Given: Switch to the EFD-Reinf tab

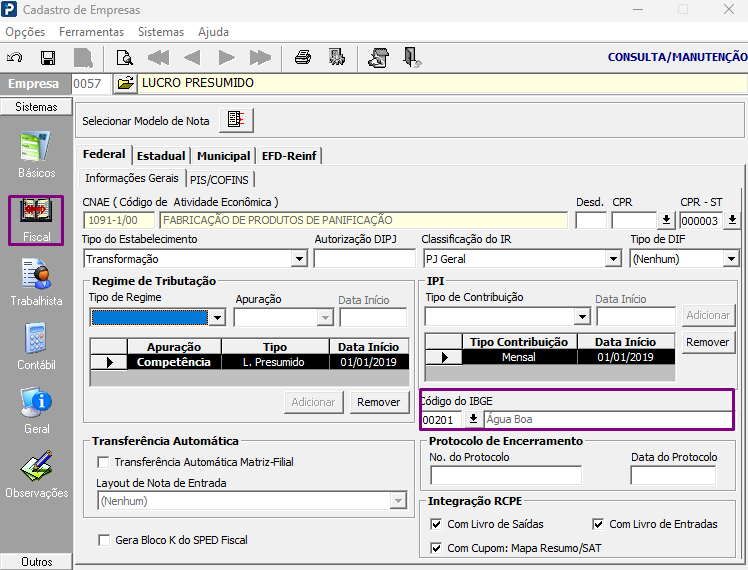Looking at the screenshot, I should (289, 156).
